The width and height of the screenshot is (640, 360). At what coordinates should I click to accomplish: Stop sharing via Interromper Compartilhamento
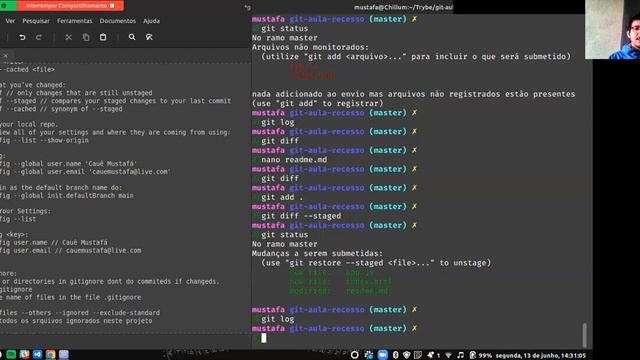point(70,6)
